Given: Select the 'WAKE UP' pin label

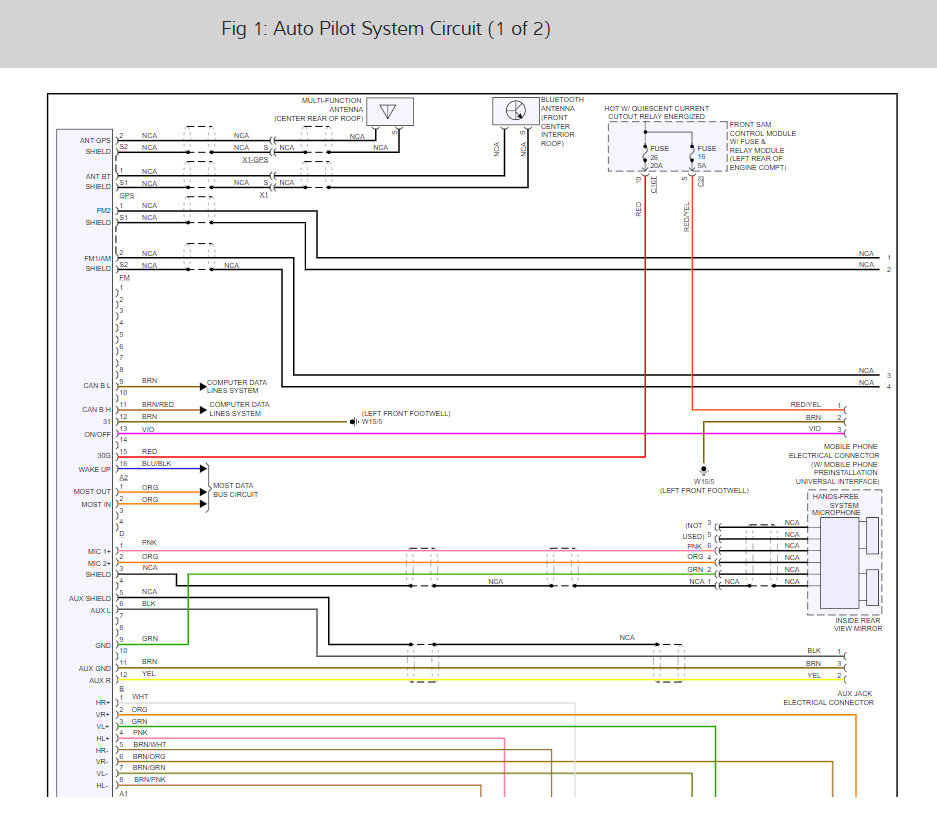Looking at the screenshot, I should pos(94,470).
